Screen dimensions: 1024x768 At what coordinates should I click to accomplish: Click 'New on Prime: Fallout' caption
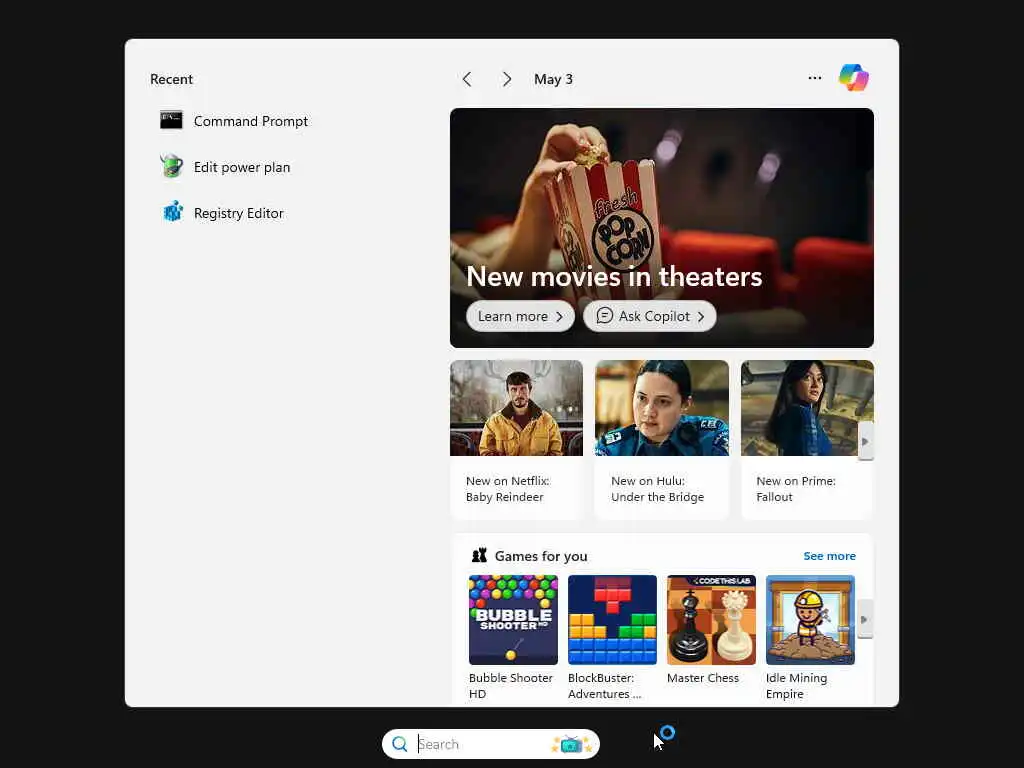click(795, 488)
